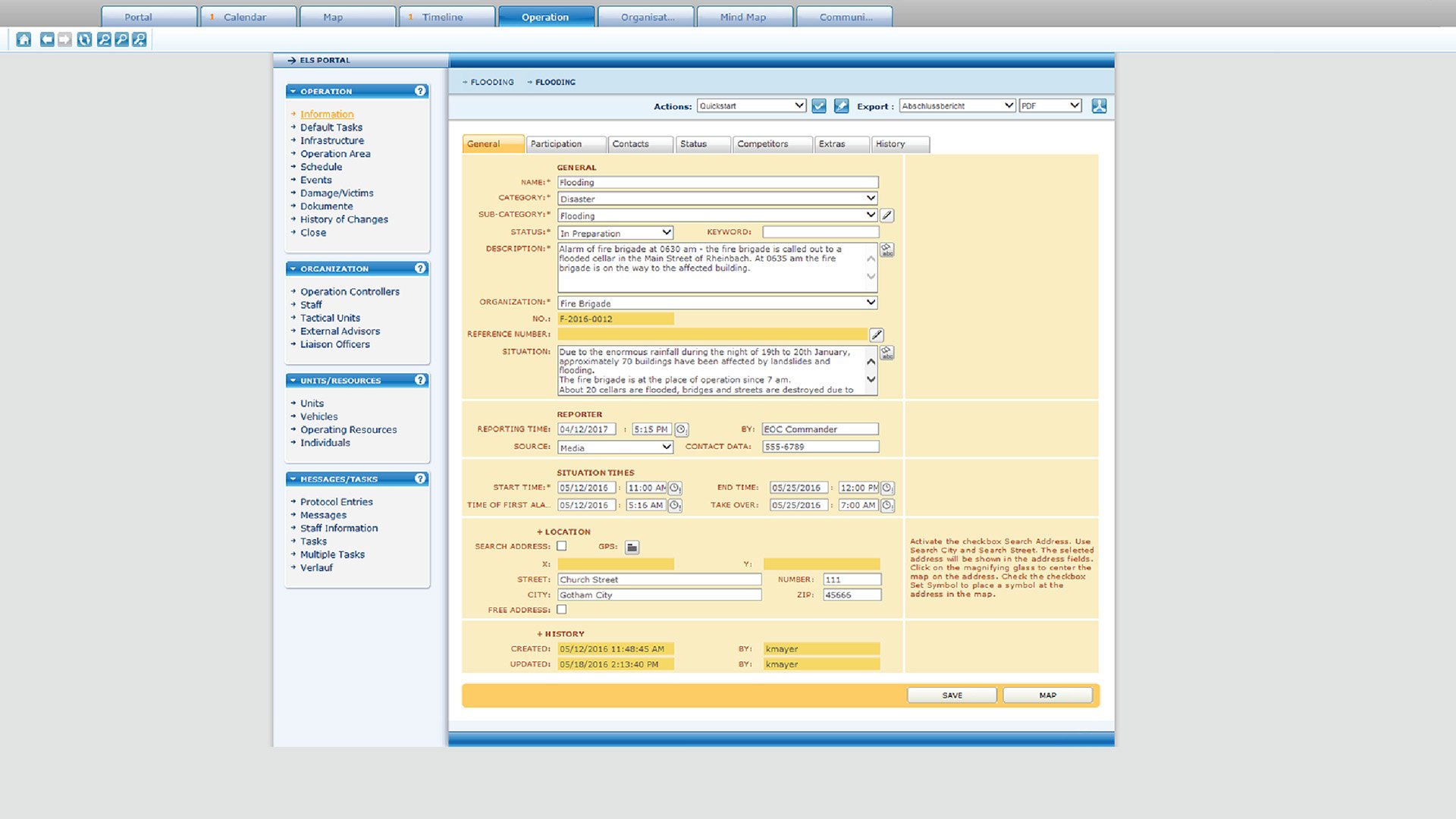Click the edit pen icon beside Actions
The width and height of the screenshot is (1456, 819).
pos(842,105)
